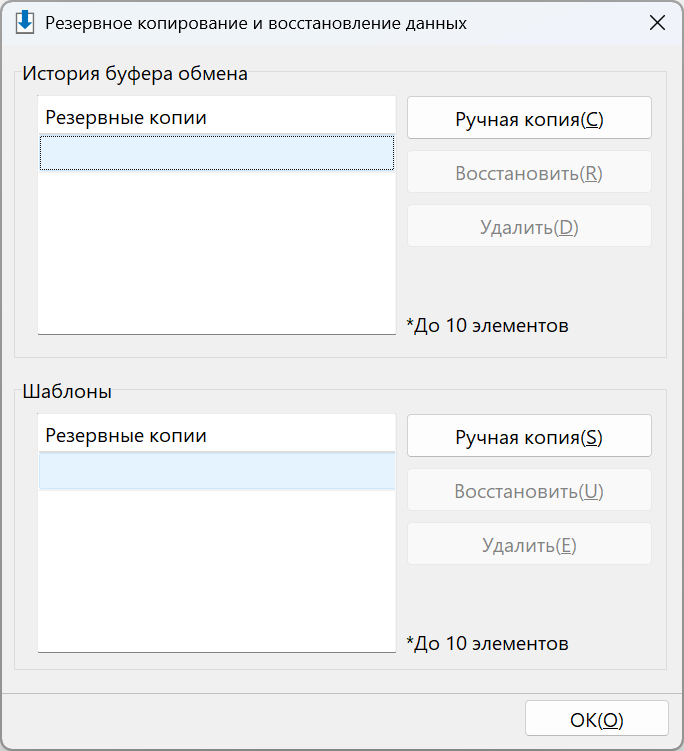Viewport: 684px width, 751px height.
Task: Click the blue download arrow app icon
Action: pyautogui.click(x=24, y=23)
